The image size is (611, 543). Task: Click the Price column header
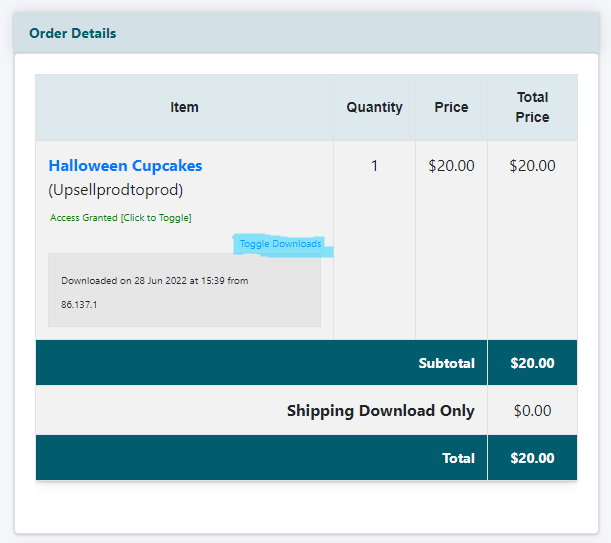coord(451,107)
